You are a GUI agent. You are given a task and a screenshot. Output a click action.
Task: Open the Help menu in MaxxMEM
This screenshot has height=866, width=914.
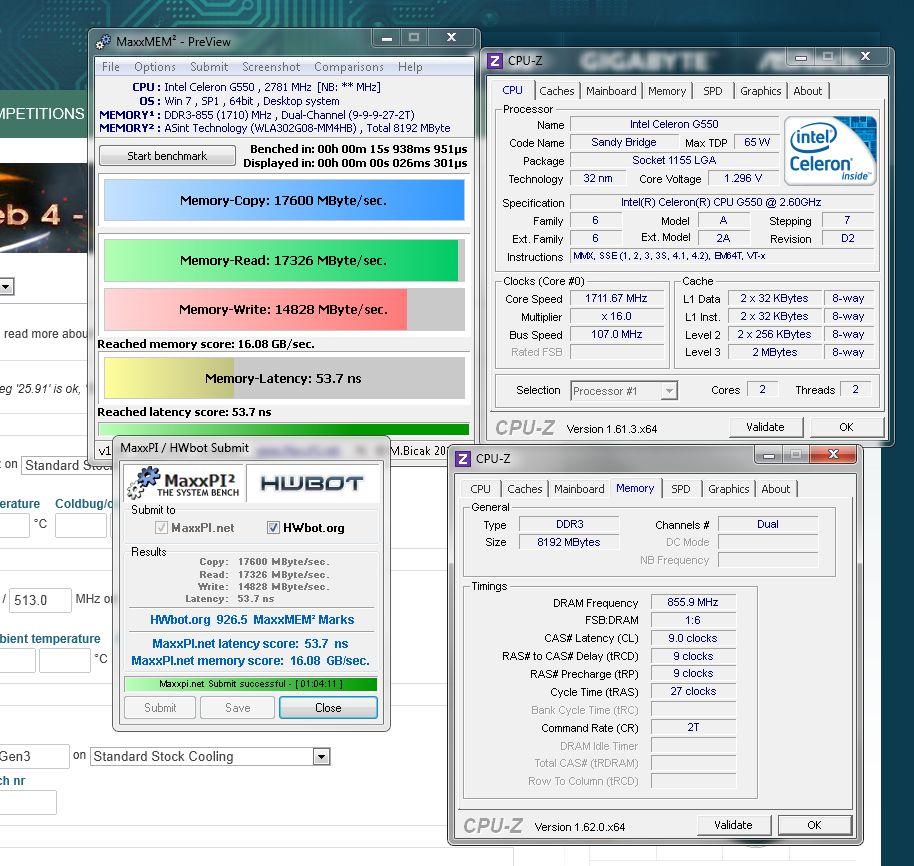coord(410,67)
